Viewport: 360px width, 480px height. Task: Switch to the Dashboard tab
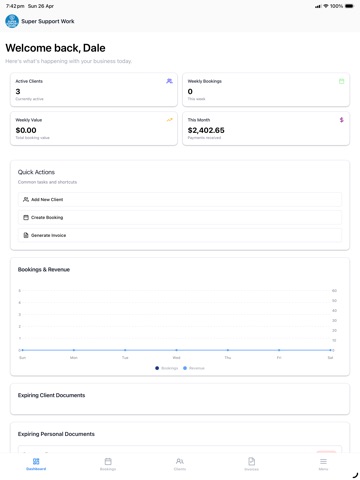click(36, 464)
